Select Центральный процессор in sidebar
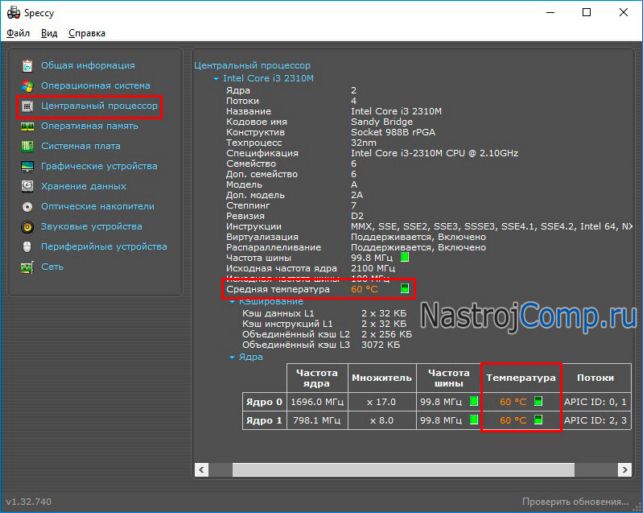The width and height of the screenshot is (643, 513). tap(99, 106)
